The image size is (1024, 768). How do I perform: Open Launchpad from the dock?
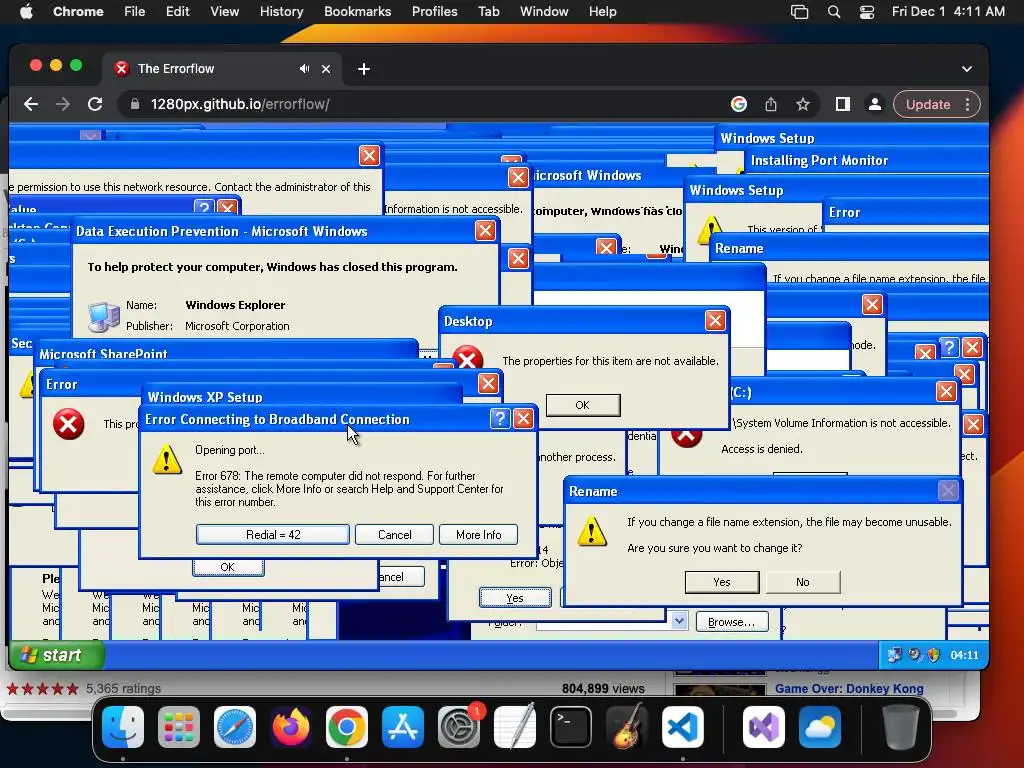click(x=178, y=727)
